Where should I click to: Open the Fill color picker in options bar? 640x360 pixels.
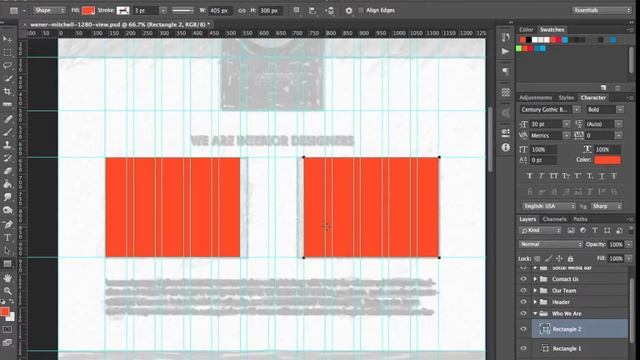pos(88,11)
